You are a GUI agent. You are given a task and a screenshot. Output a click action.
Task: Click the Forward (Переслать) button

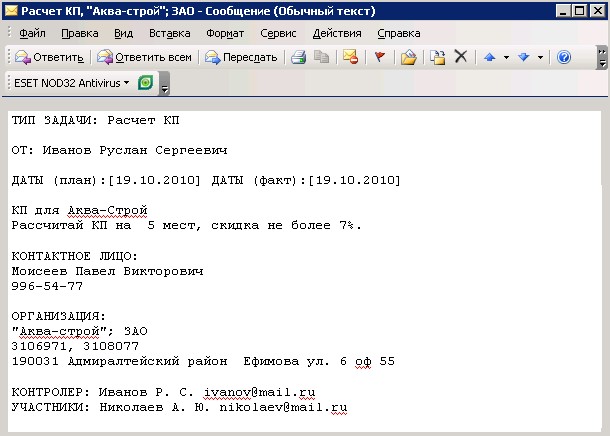tap(241, 58)
